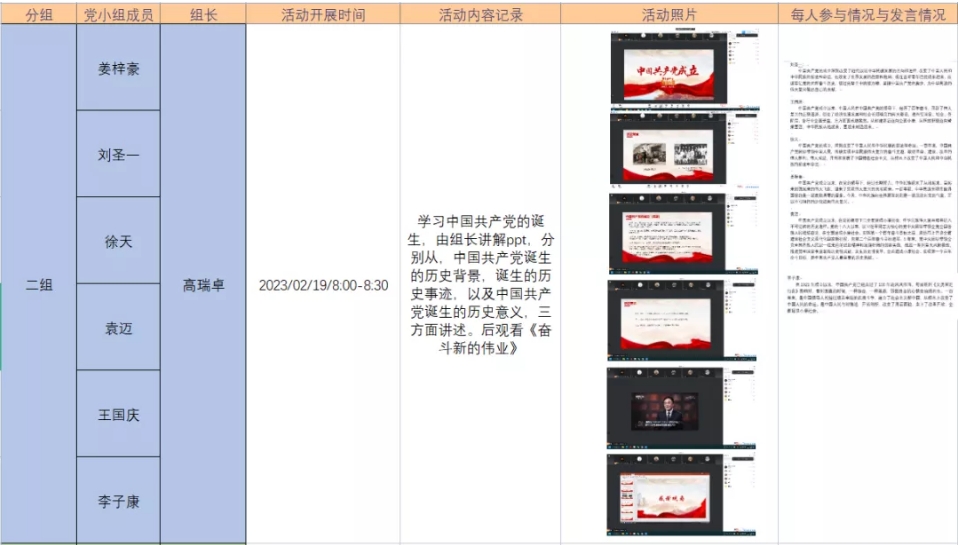Click the 组长 column header
The height and width of the screenshot is (545, 958).
pyautogui.click(x=203, y=15)
